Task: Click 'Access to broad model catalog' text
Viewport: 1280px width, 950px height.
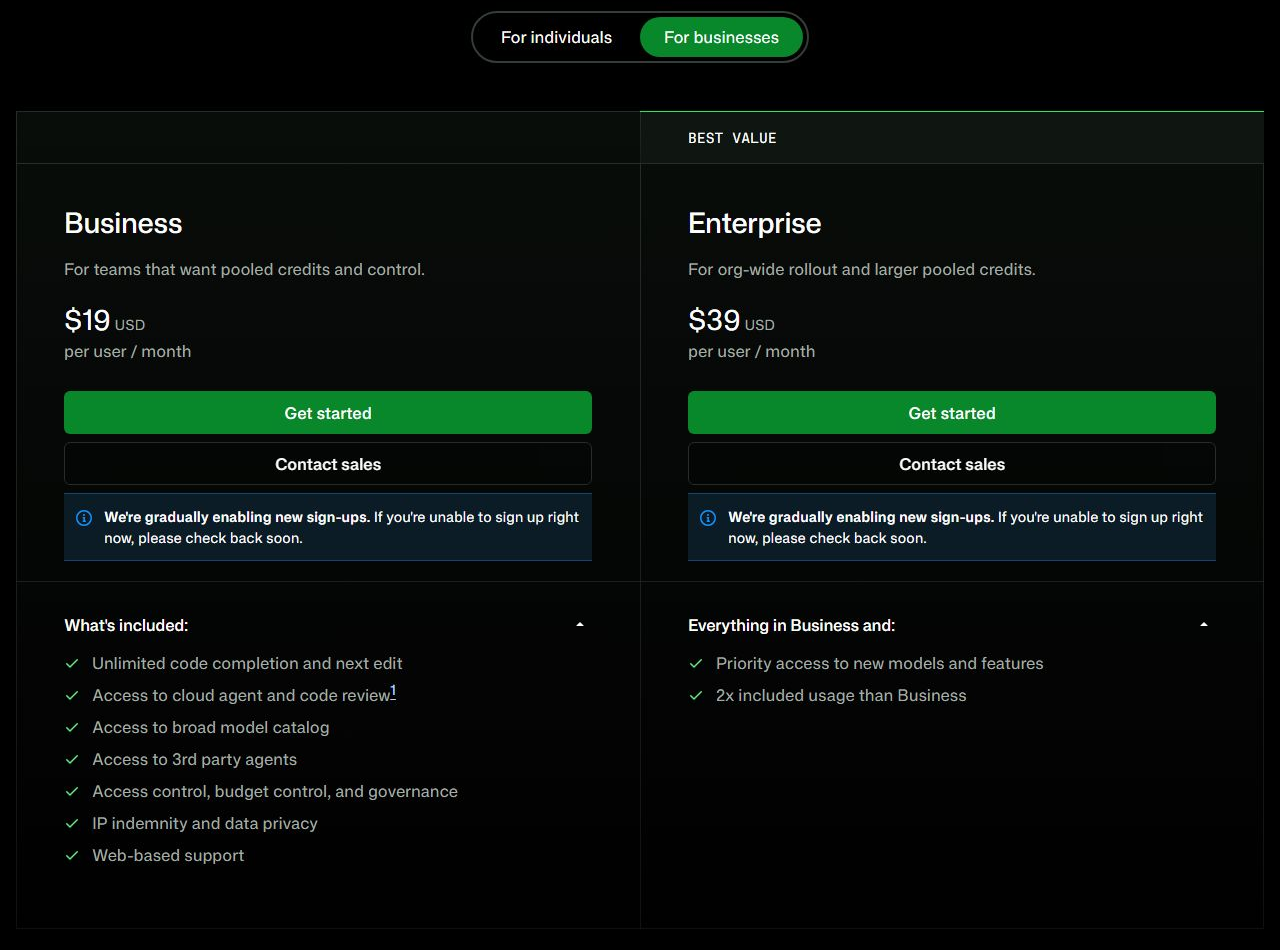Action: coord(211,727)
